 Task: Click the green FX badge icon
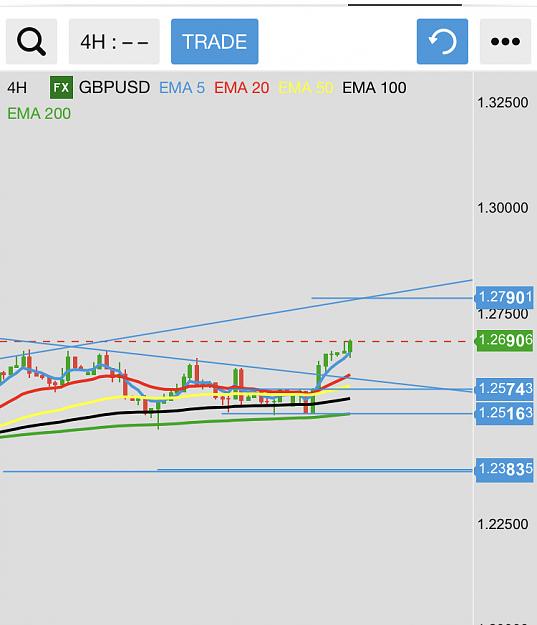click(61, 87)
